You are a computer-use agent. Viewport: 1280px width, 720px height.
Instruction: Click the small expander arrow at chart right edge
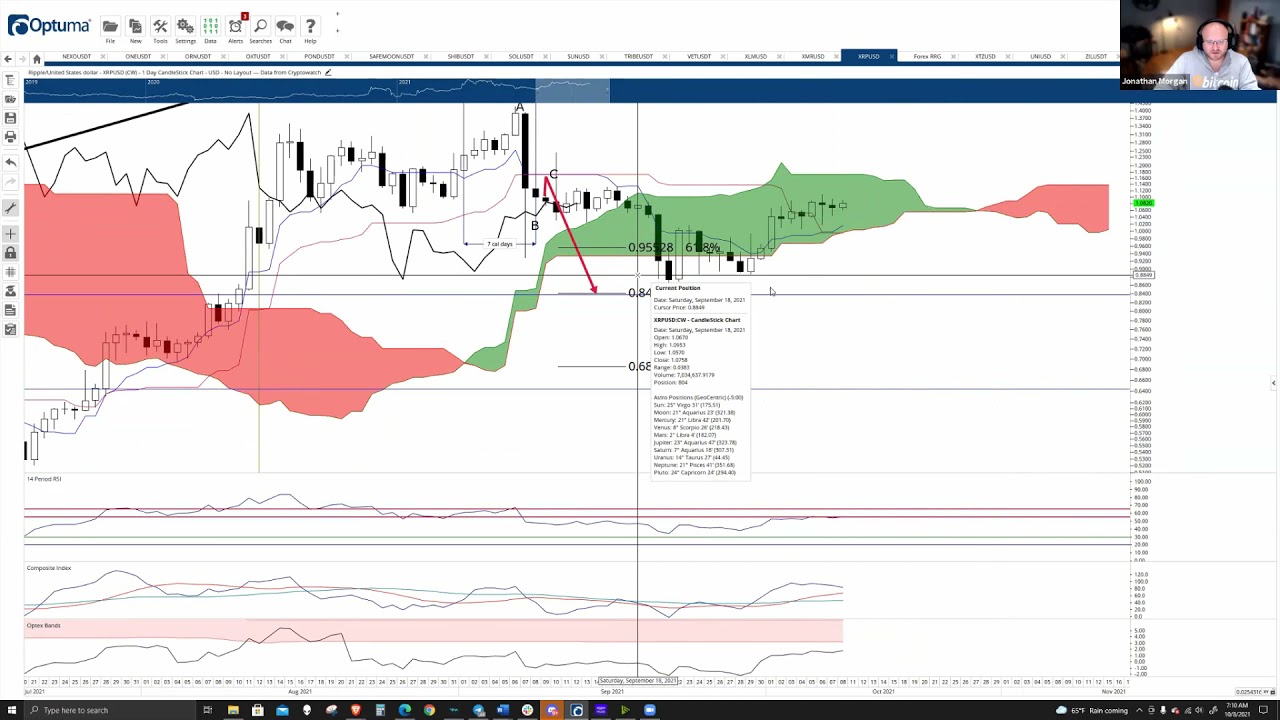(x=1273, y=383)
